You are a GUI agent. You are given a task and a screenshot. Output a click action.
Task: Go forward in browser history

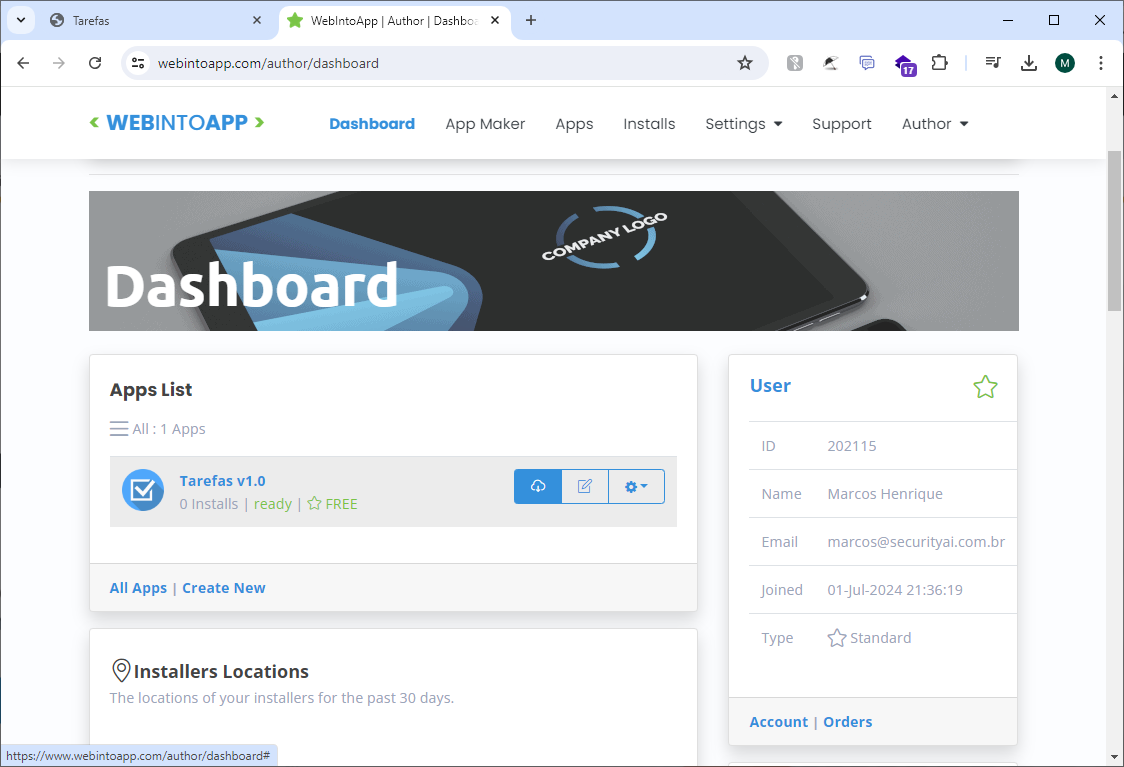tap(59, 63)
